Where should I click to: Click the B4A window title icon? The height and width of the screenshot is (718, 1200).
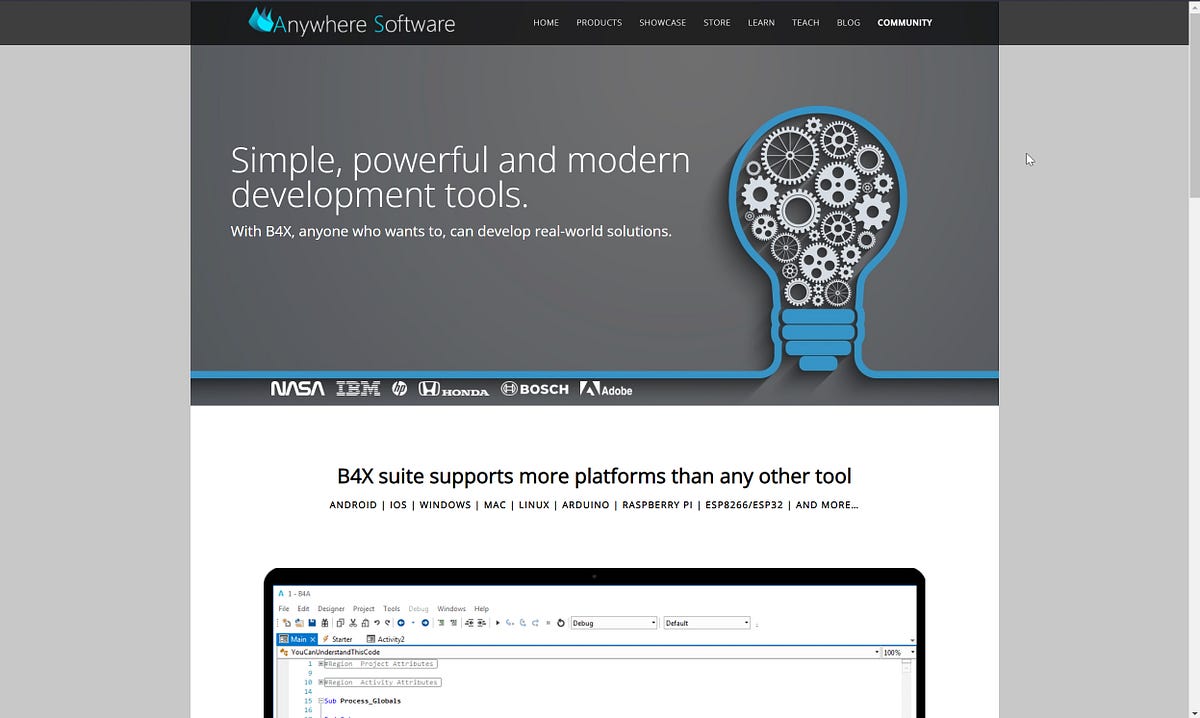click(x=281, y=594)
